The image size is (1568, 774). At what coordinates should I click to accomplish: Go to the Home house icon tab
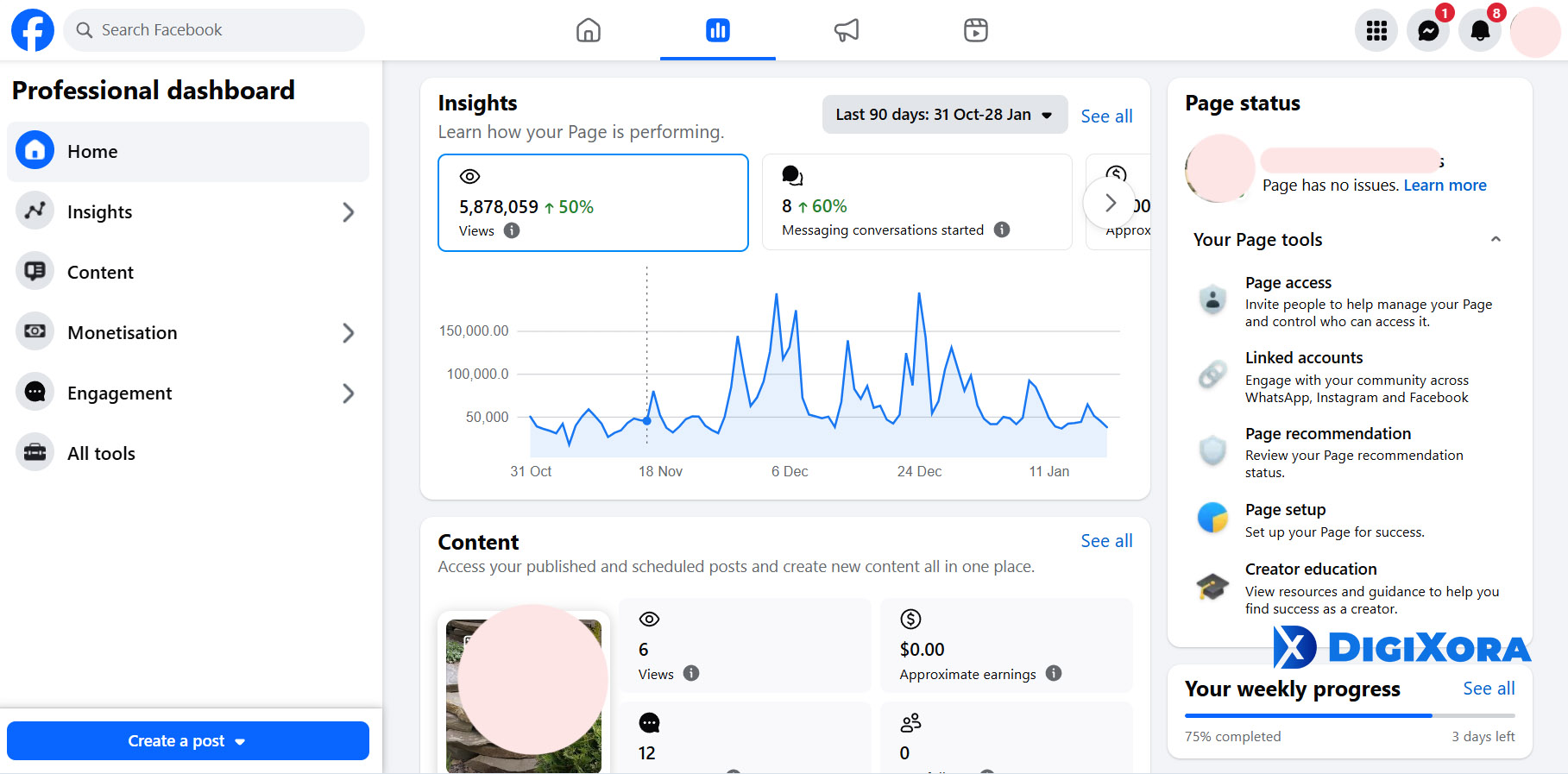589,30
